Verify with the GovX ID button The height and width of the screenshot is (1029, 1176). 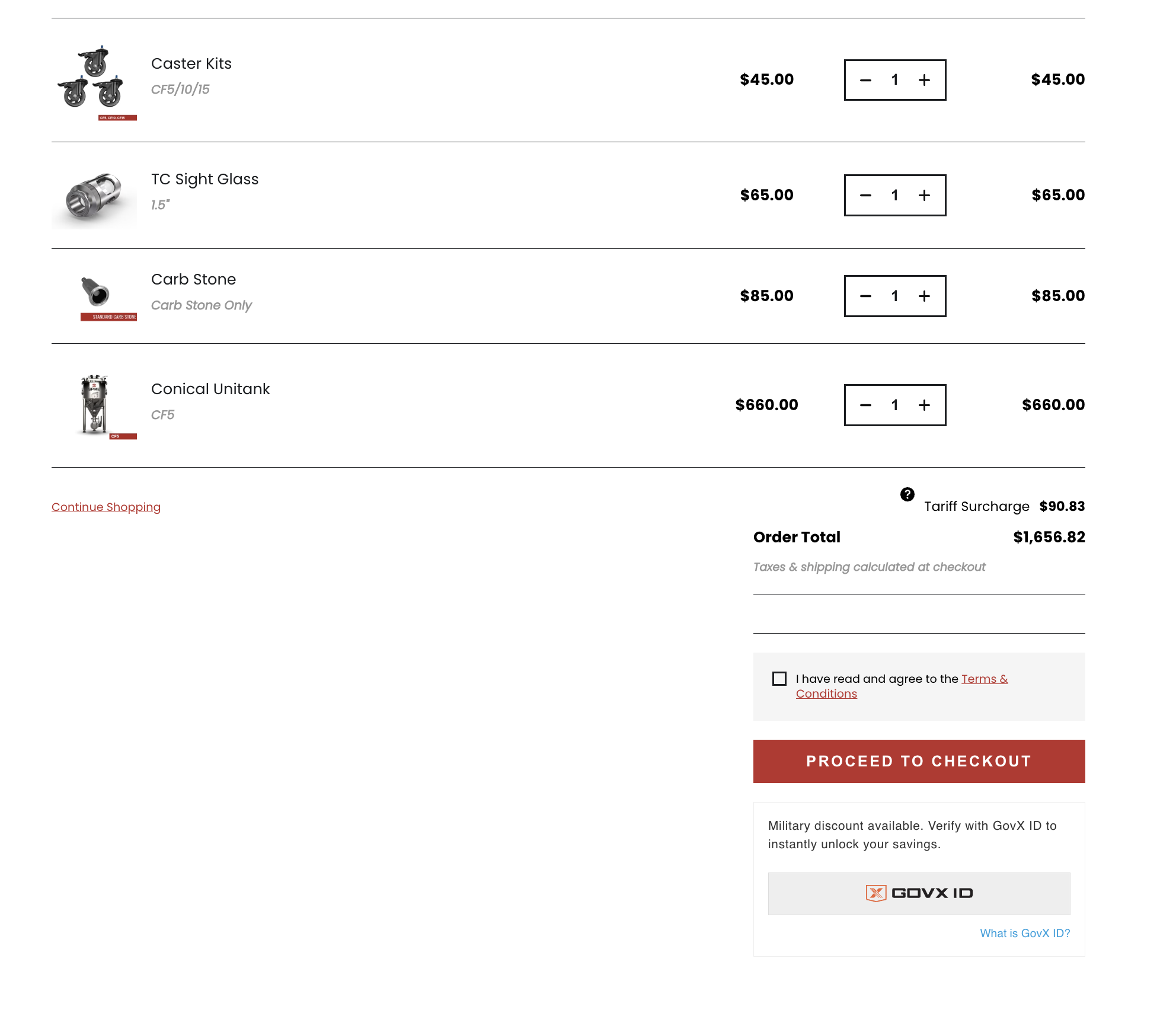click(919, 893)
